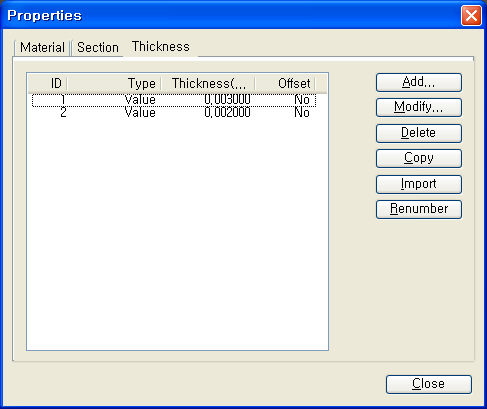Select the 0.002000 thickness value cell
Image resolution: width=487 pixels, height=409 pixels.
coord(227,113)
